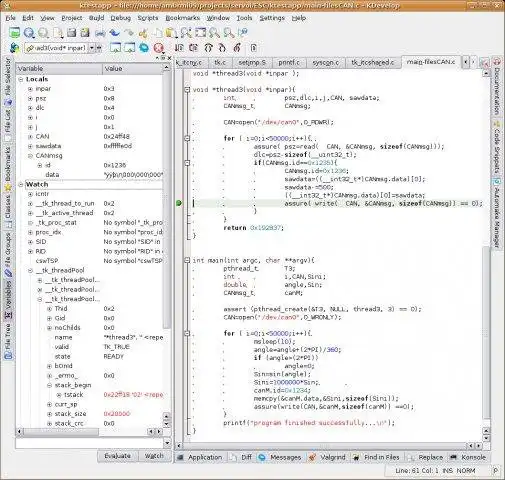Click the editor horizontal scrollbar

tap(326, 445)
